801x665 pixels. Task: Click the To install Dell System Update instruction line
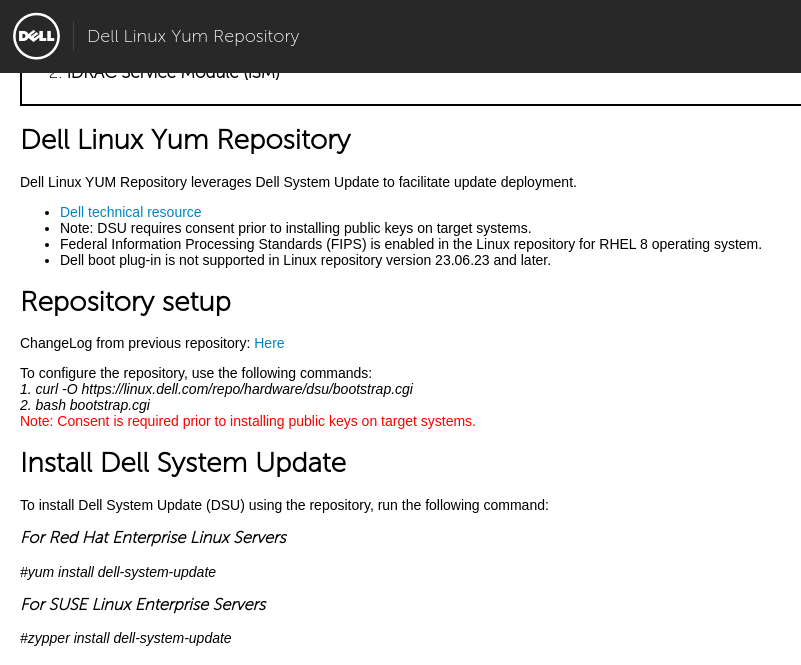coord(285,505)
